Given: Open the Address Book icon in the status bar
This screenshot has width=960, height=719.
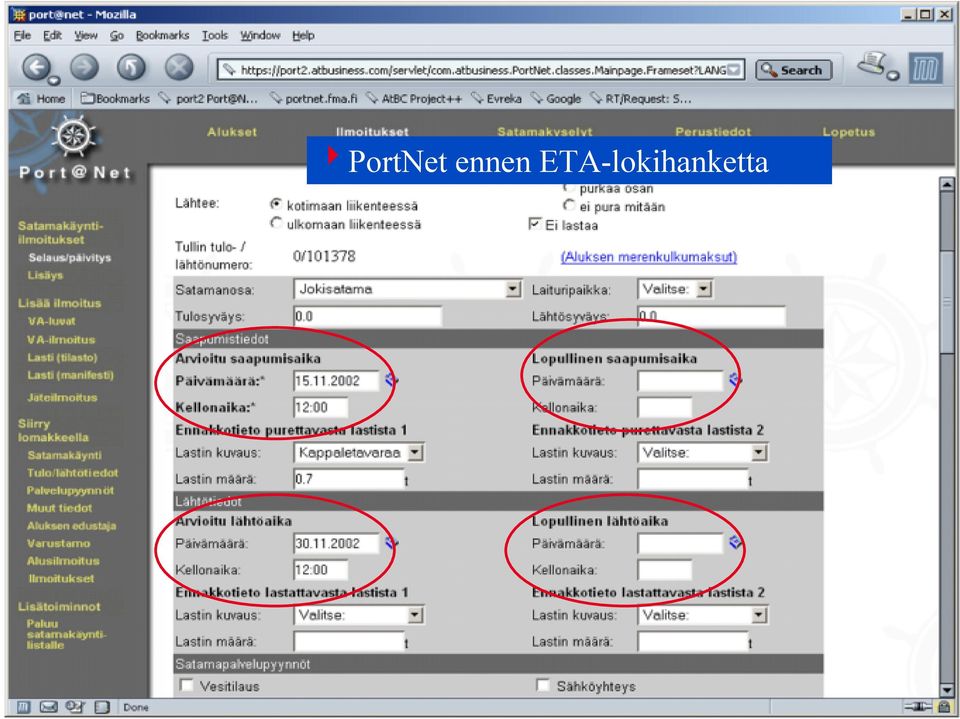Looking at the screenshot, I should click(x=102, y=707).
